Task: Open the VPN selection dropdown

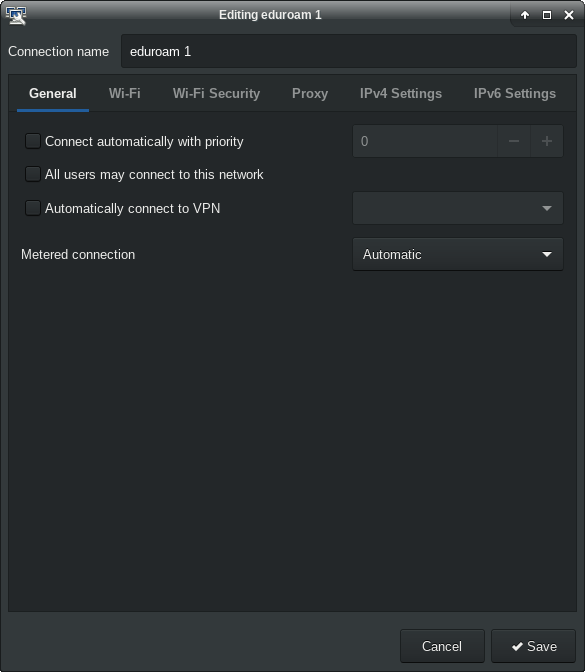Action: click(x=458, y=208)
